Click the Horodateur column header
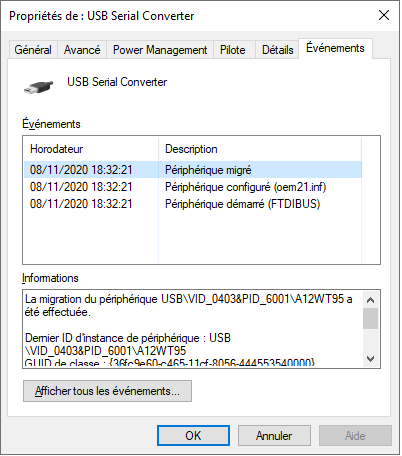Screen dimensions: 402x456 (x=91, y=149)
